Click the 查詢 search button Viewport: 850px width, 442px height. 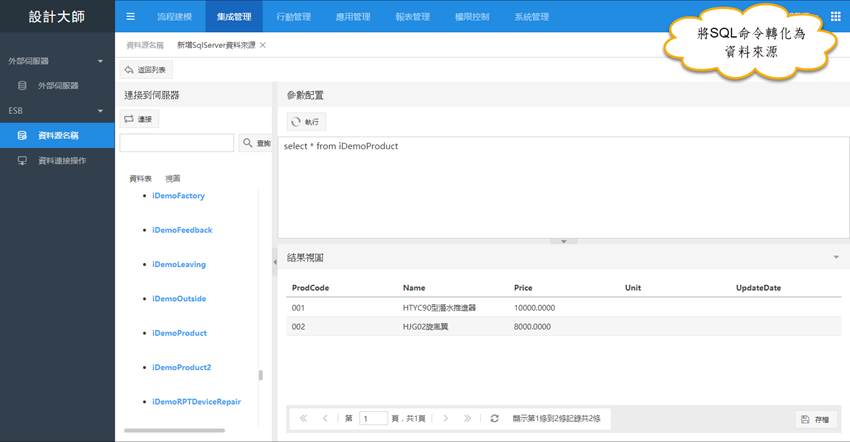(x=256, y=143)
